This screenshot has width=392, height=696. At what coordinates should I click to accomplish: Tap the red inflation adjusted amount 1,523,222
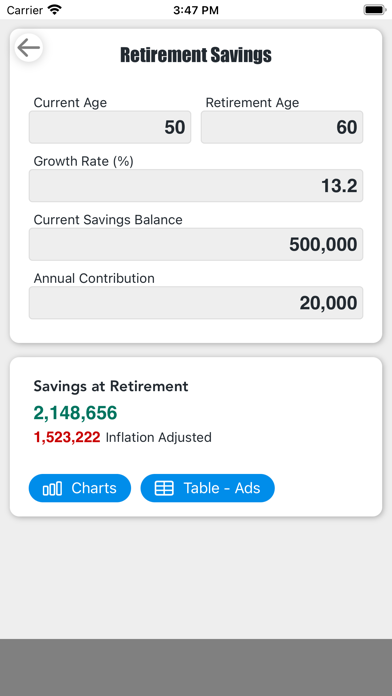coord(67,438)
